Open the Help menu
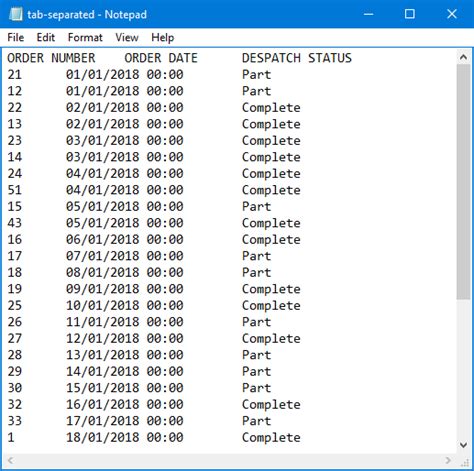 [162, 37]
